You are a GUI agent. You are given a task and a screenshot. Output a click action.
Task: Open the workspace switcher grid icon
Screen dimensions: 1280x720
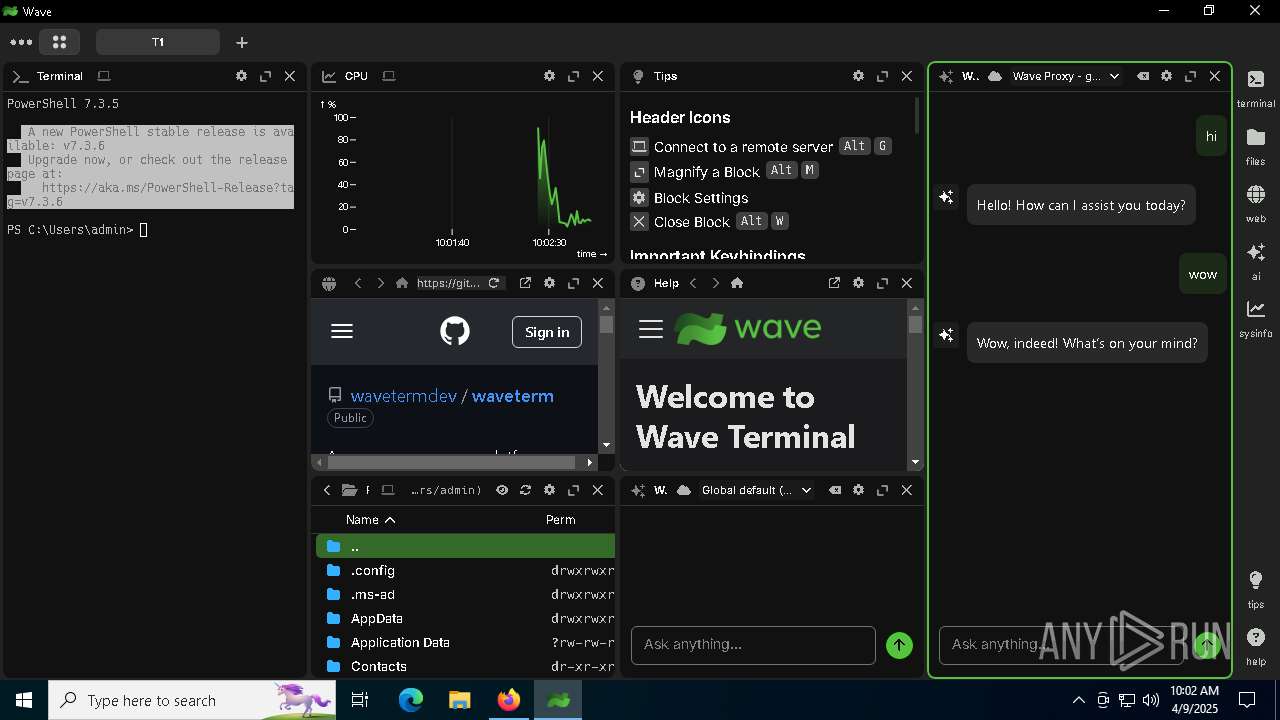[59, 42]
